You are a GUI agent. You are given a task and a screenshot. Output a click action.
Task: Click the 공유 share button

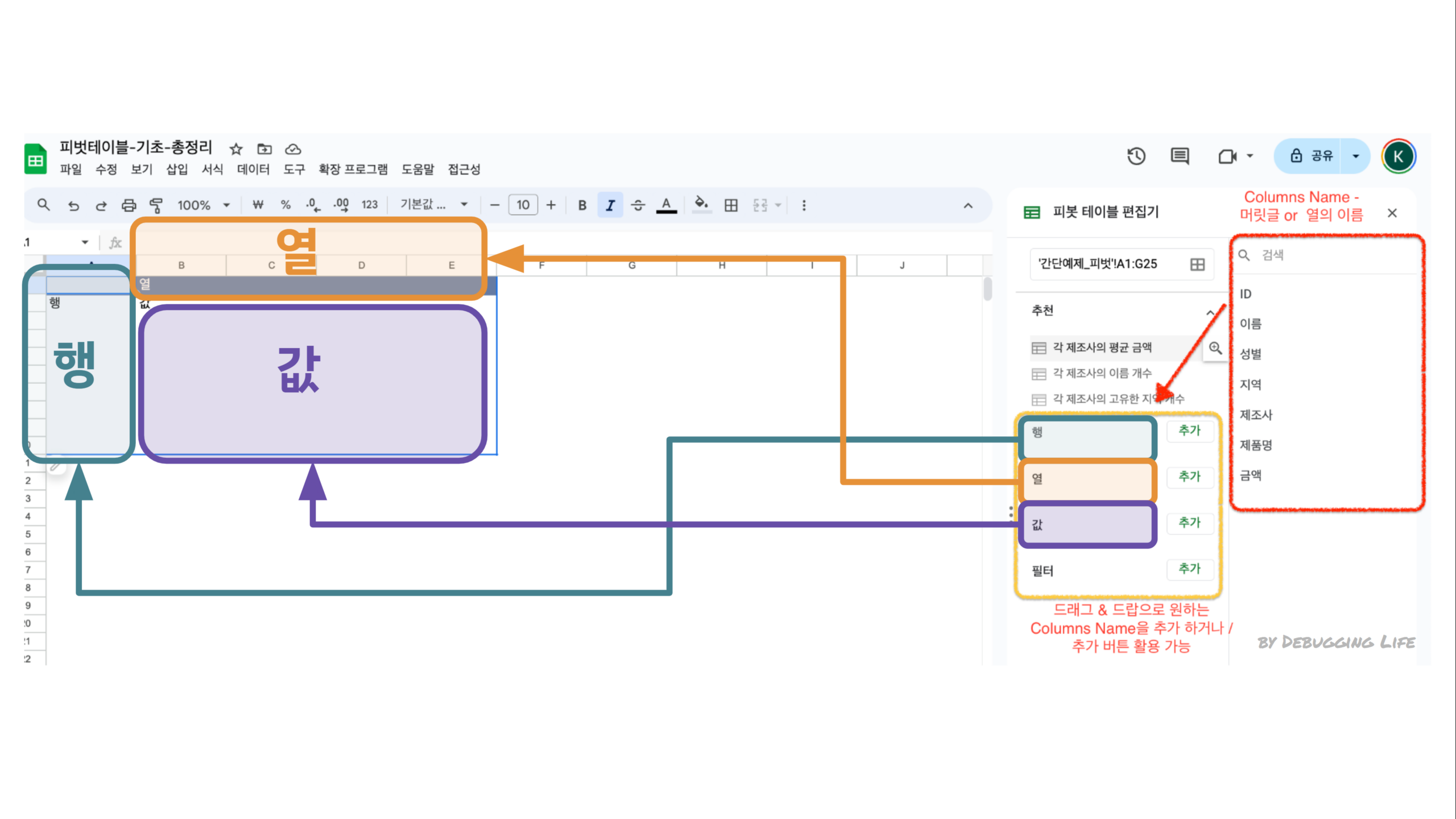pos(1311,156)
